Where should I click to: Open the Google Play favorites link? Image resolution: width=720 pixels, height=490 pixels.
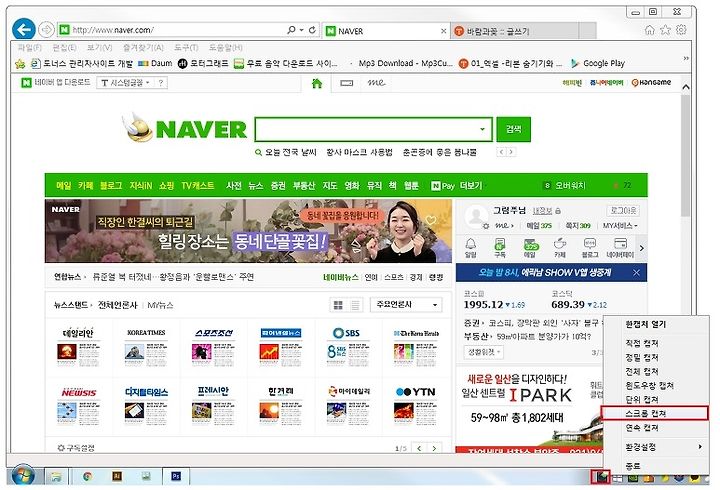click(x=598, y=63)
